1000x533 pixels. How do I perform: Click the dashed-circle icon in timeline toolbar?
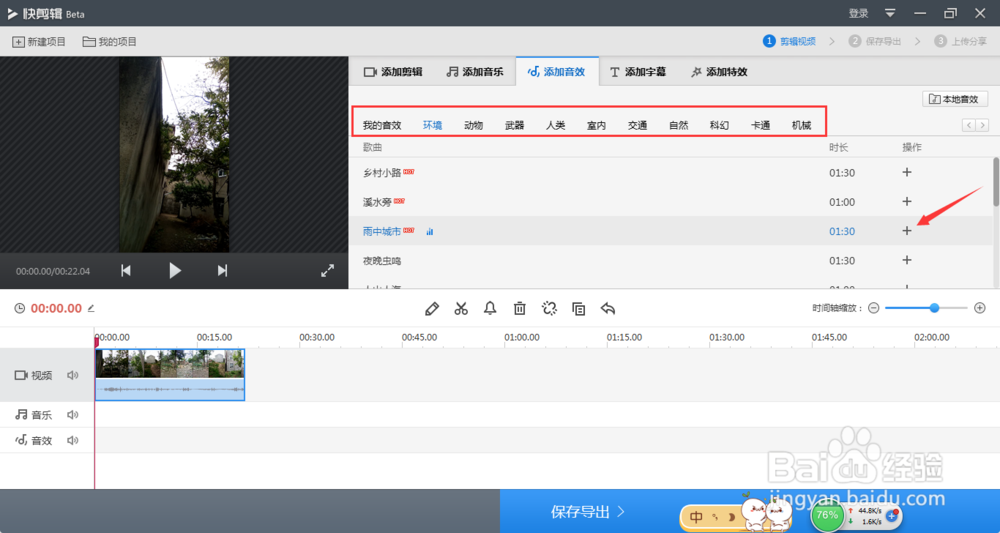pyautogui.click(x=549, y=309)
